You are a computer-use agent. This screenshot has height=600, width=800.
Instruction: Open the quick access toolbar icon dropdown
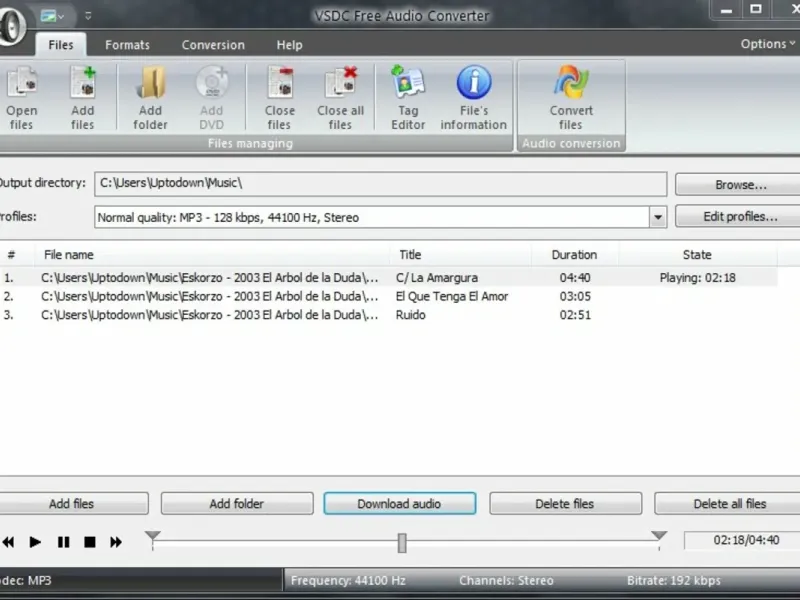(x=53, y=16)
